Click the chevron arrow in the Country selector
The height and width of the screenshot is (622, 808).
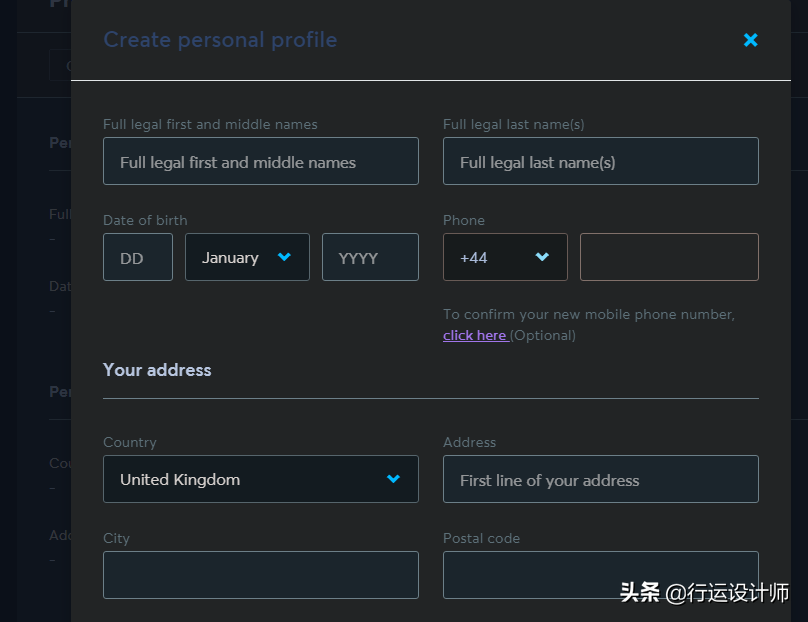coord(394,479)
